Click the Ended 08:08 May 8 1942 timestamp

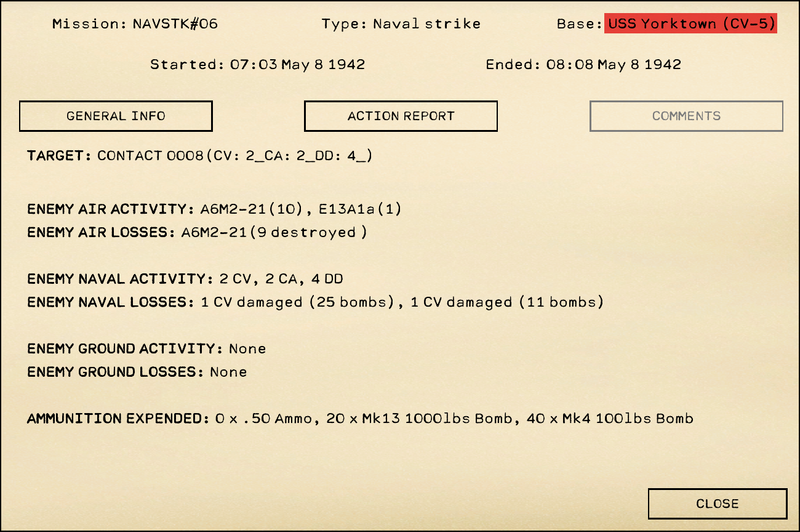[583, 64]
